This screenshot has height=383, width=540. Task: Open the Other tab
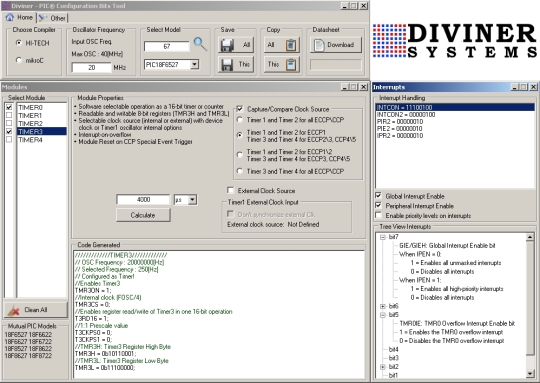[53, 18]
